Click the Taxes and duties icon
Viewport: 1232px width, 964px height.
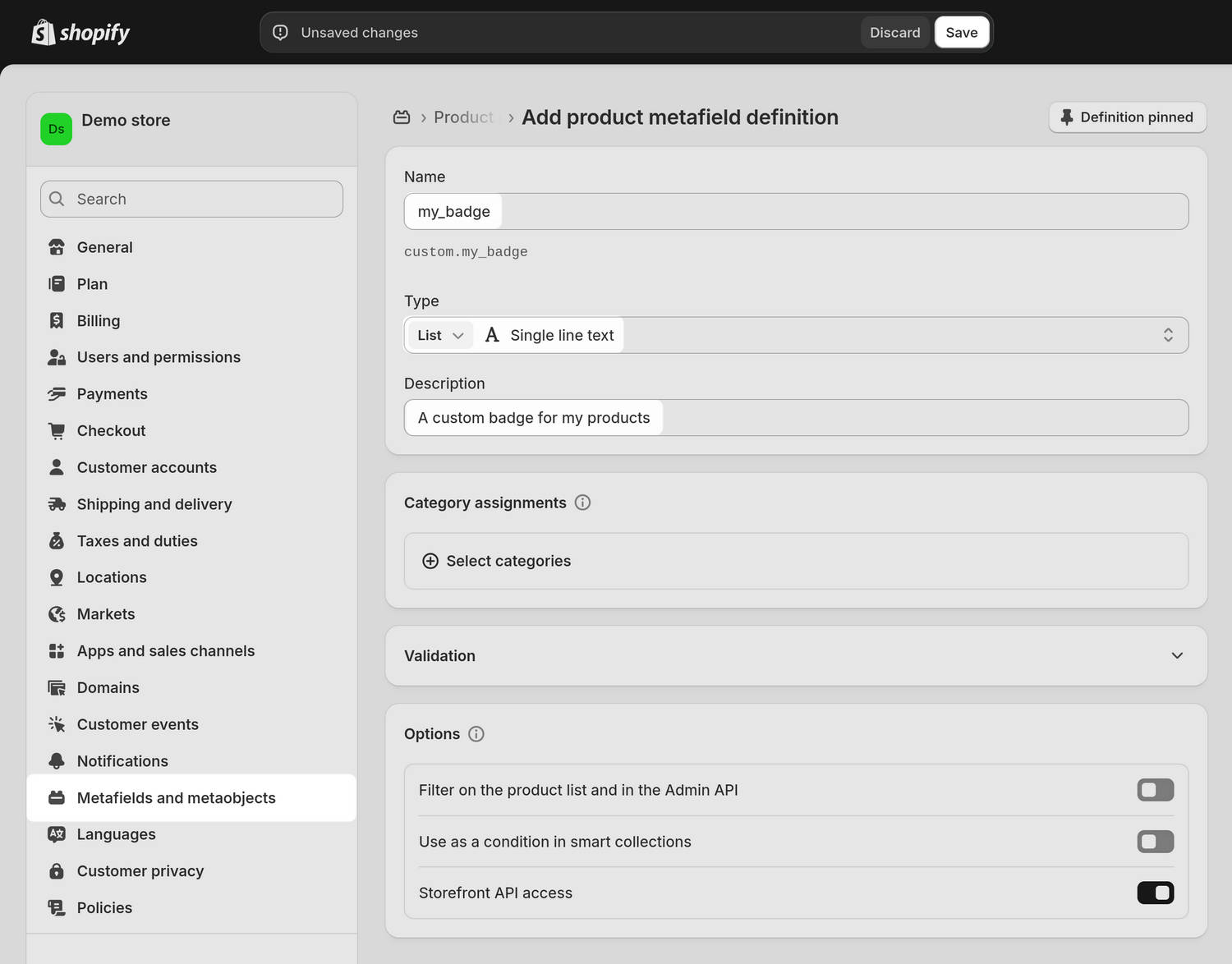click(x=56, y=540)
